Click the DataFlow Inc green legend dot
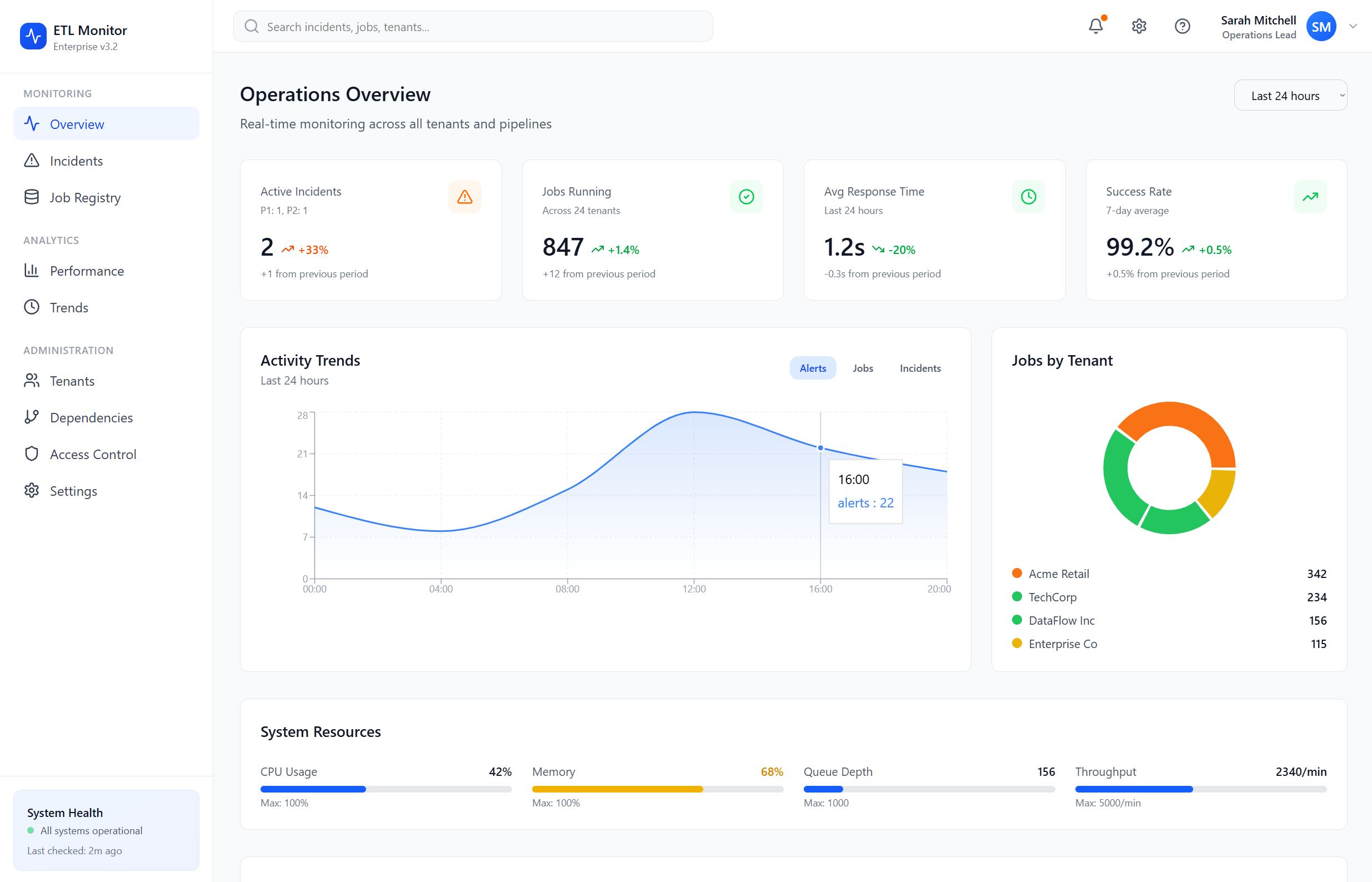The height and width of the screenshot is (882, 1372). (1017, 620)
